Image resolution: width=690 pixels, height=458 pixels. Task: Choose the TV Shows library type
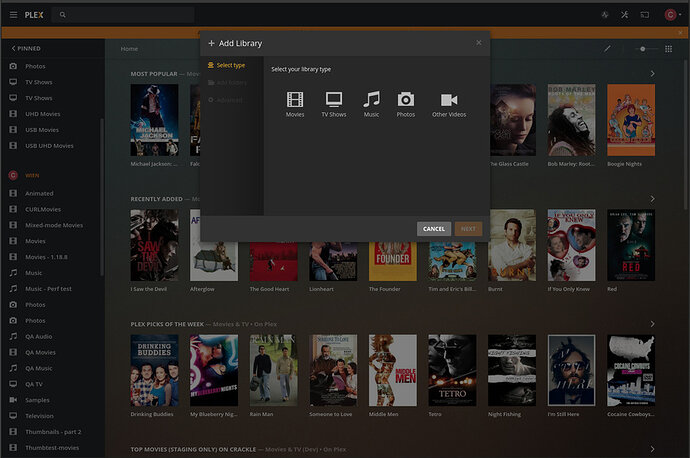[334, 104]
